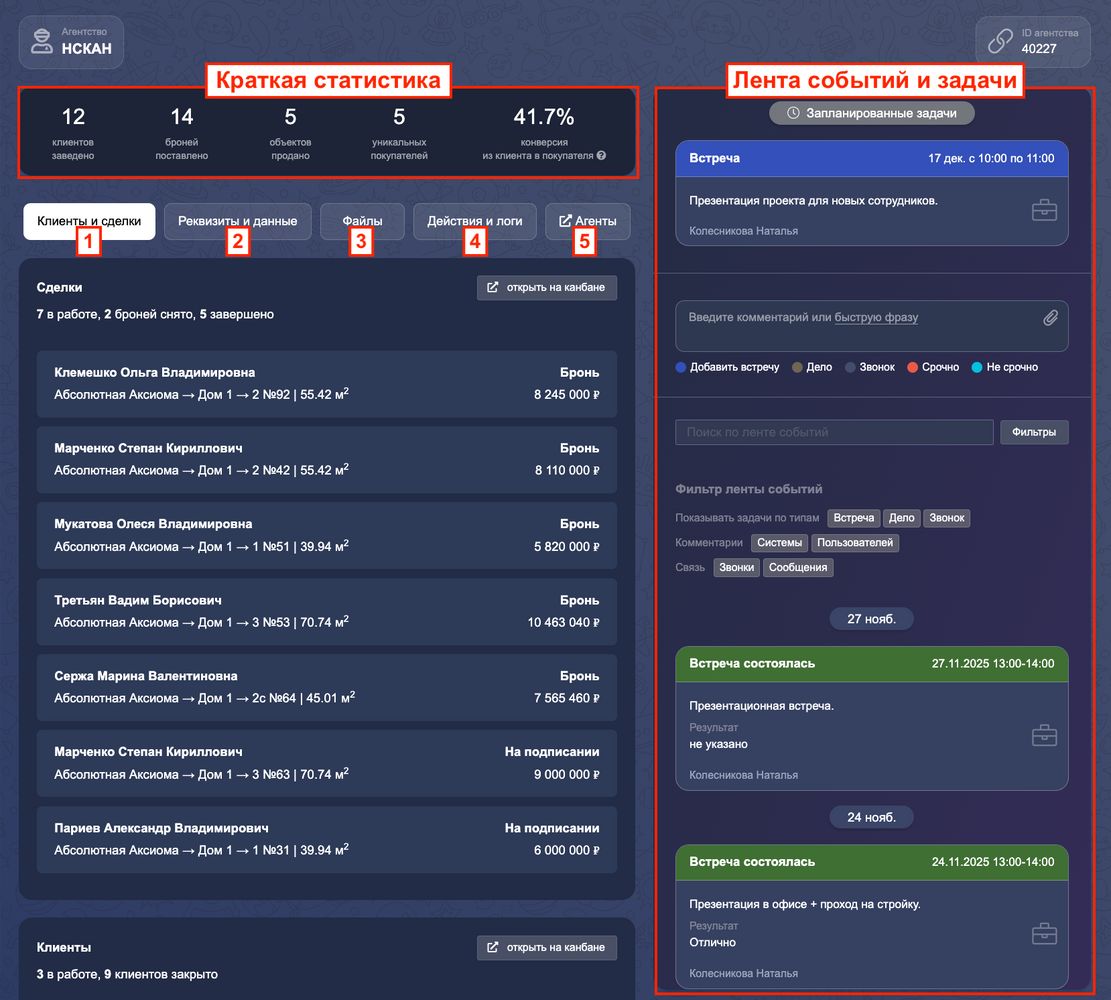1111x1000 pixels.
Task: Select the Добавить встречу radio option
Action: (682, 367)
